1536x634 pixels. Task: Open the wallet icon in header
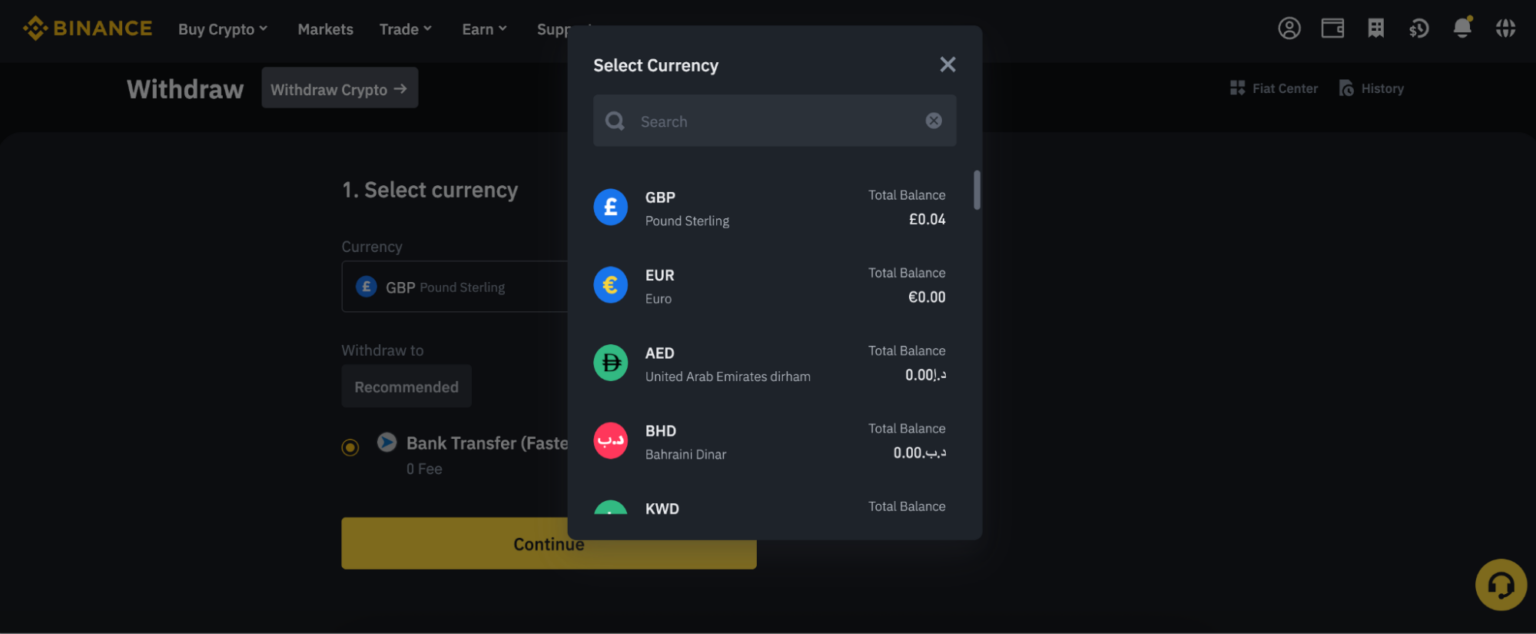click(1332, 29)
